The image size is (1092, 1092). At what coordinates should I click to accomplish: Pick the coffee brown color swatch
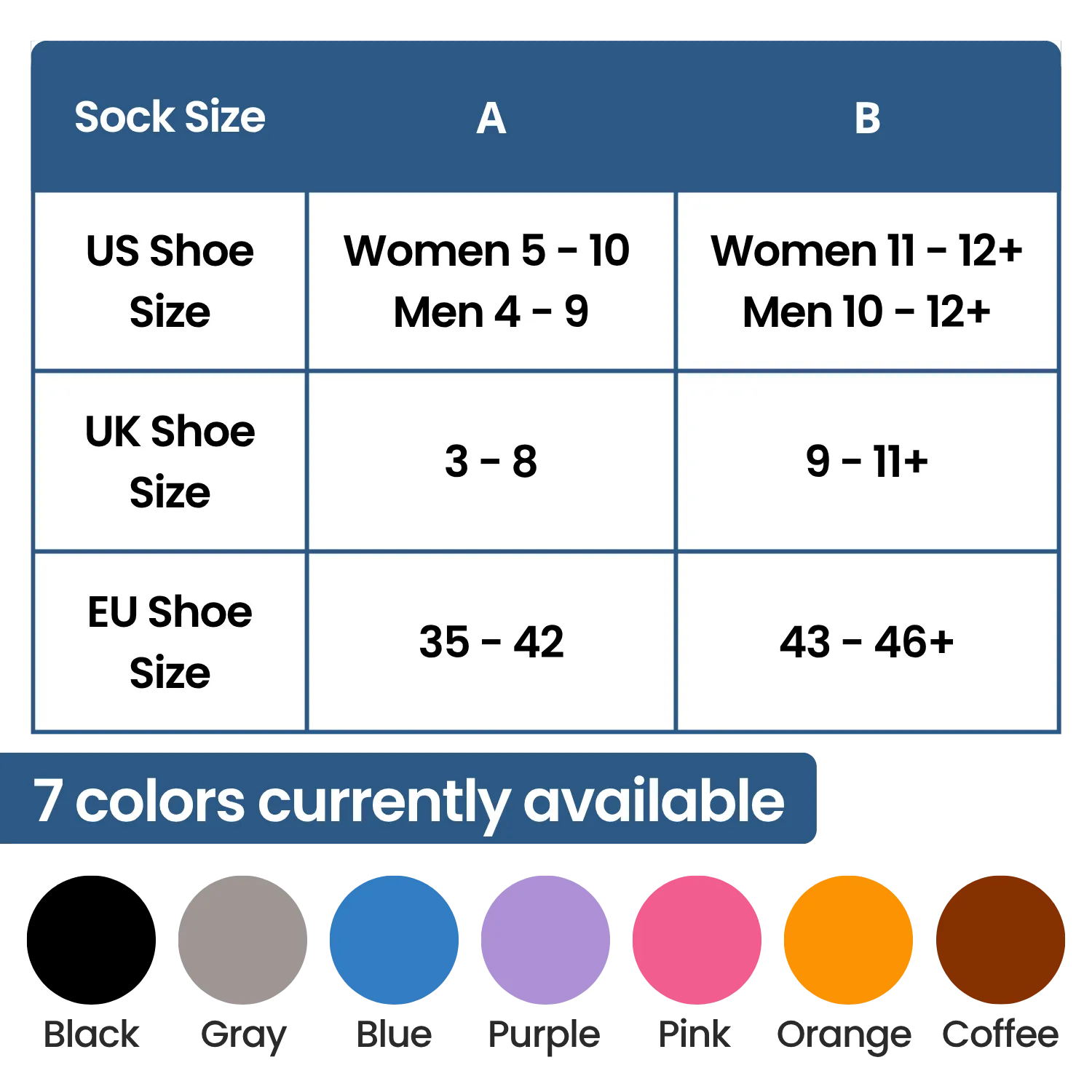(x=1000, y=940)
